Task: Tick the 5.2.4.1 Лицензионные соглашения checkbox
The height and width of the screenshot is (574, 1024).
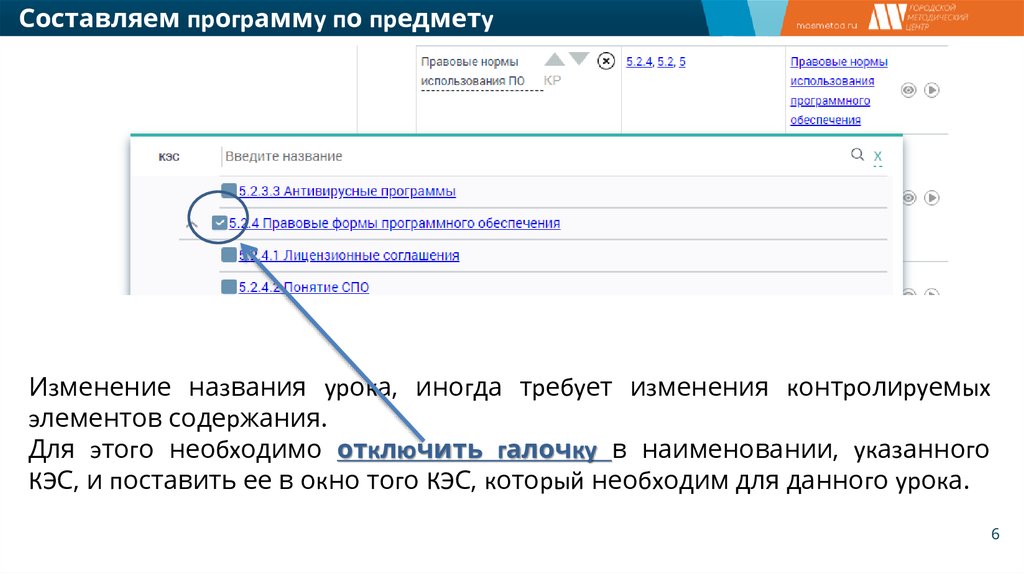Action: (x=229, y=255)
